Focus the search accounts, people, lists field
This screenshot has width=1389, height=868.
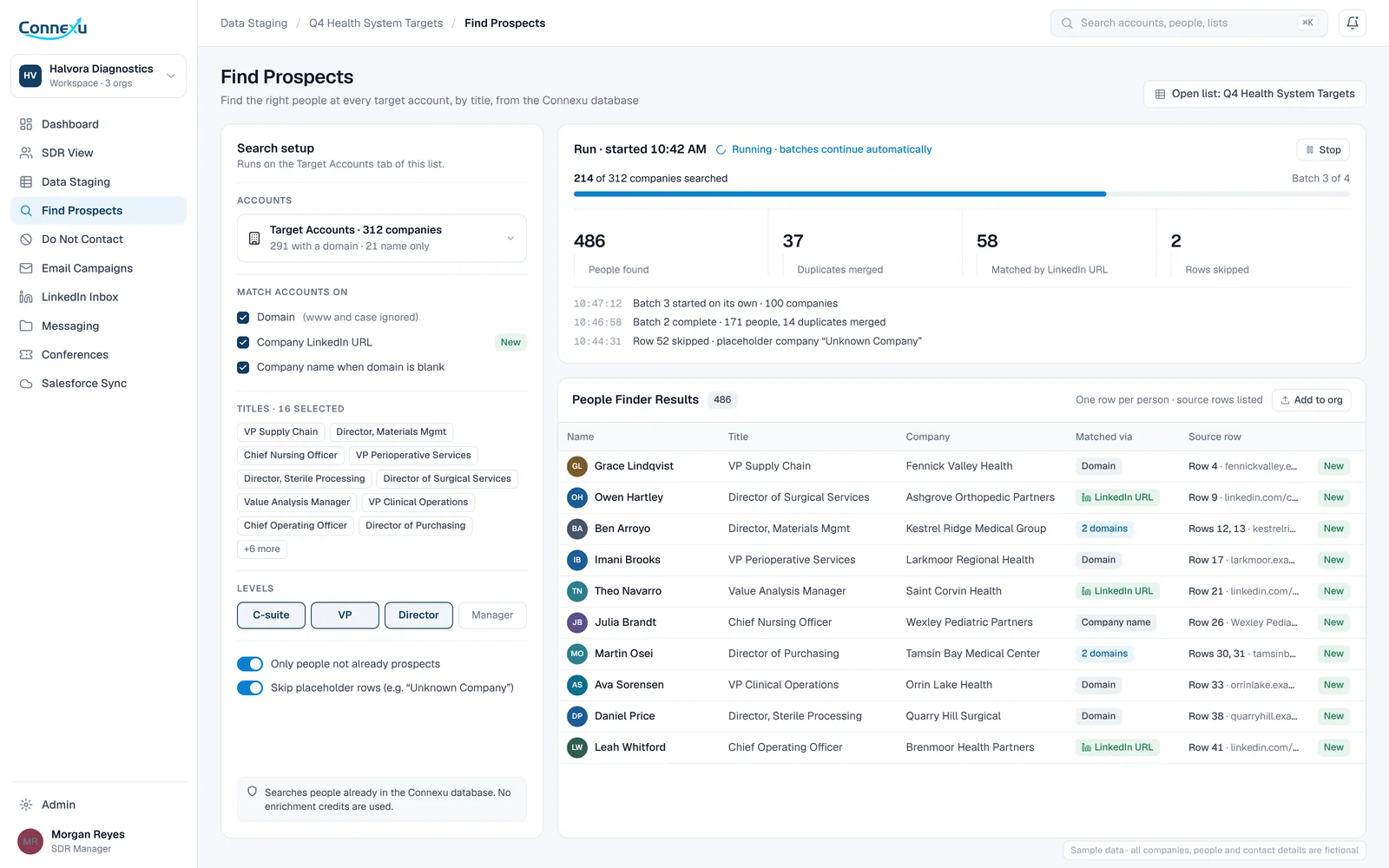pyautogui.click(x=1188, y=23)
